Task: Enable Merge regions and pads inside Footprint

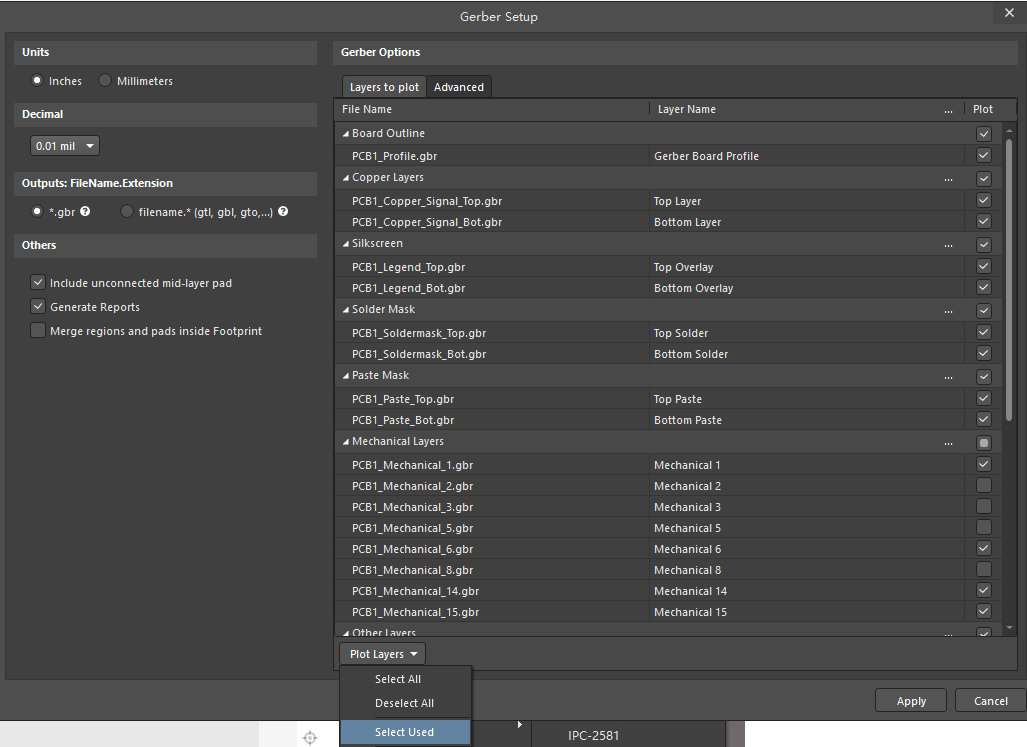Action: (38, 331)
